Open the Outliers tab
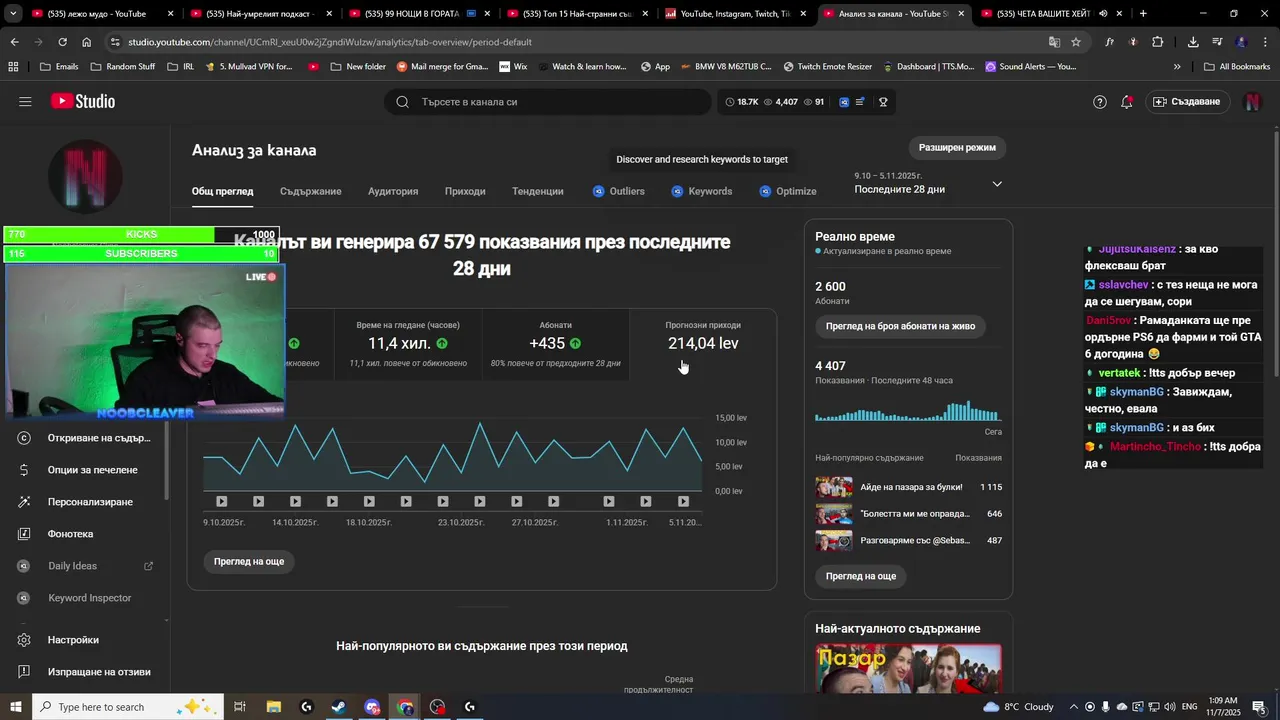 [x=618, y=191]
